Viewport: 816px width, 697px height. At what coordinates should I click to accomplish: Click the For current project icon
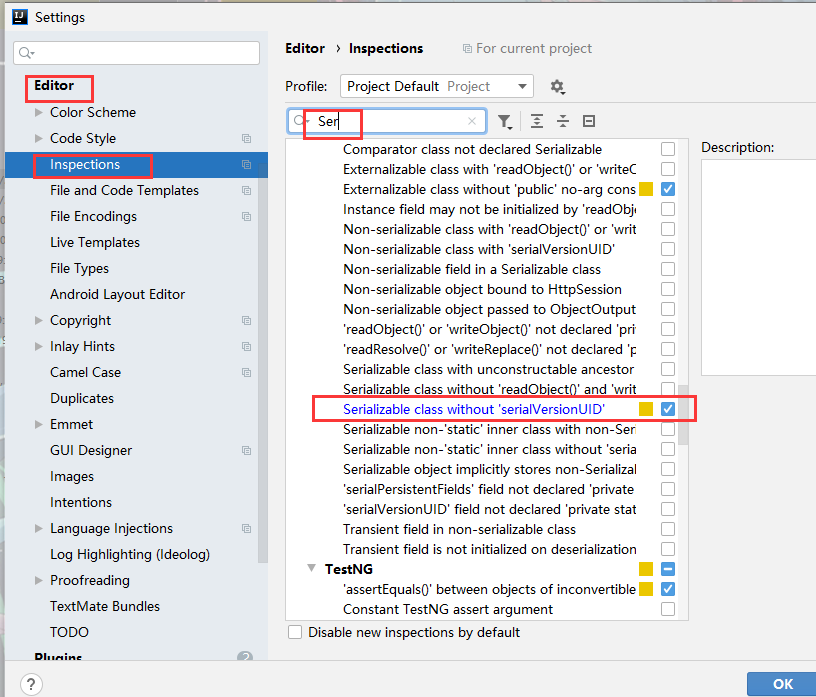click(467, 48)
